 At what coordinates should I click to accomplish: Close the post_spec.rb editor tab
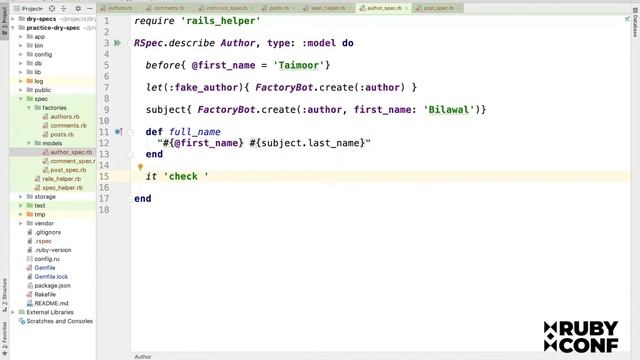coord(458,8)
